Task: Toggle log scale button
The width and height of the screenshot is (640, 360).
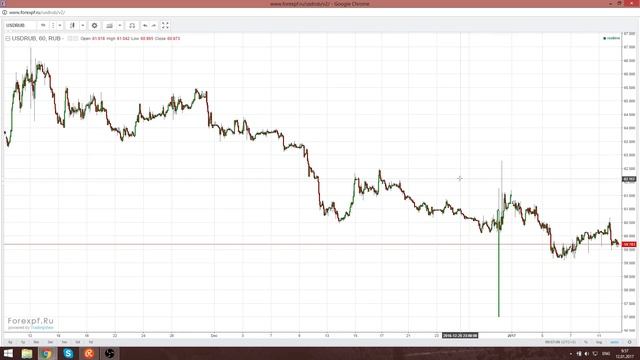Action: [x=599, y=342]
